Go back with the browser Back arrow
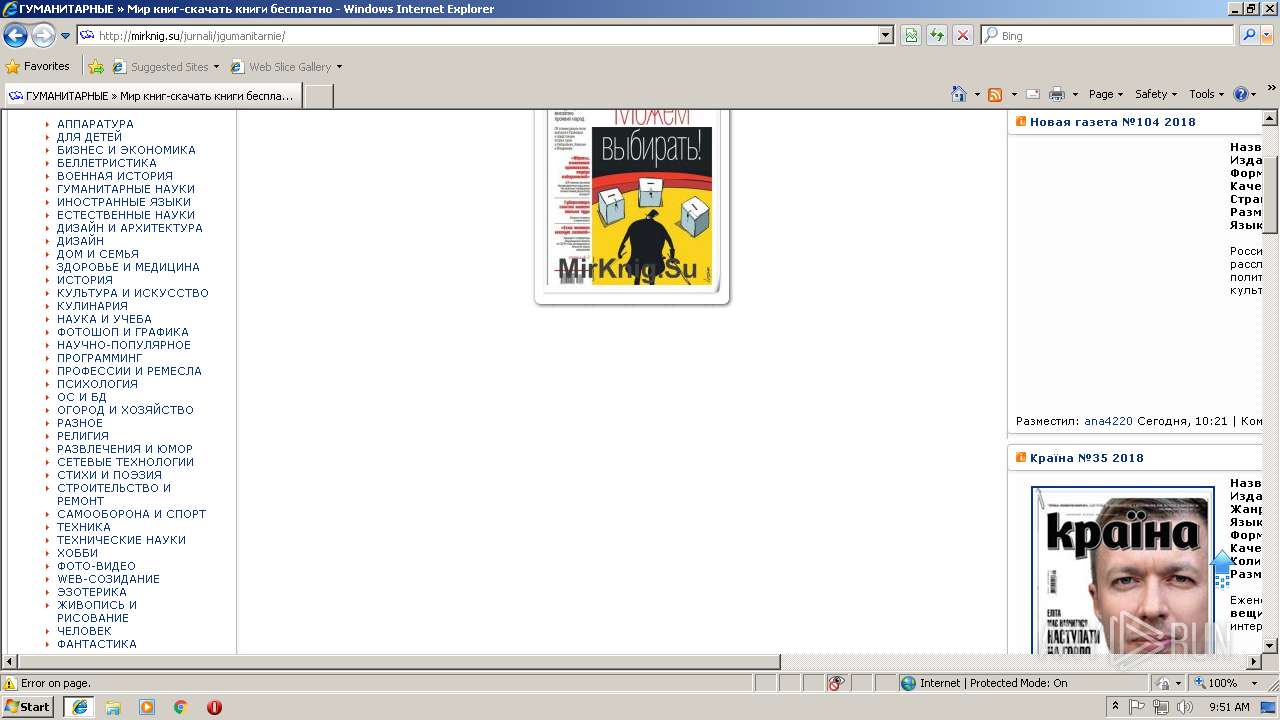The height and width of the screenshot is (720, 1280). (x=15, y=36)
